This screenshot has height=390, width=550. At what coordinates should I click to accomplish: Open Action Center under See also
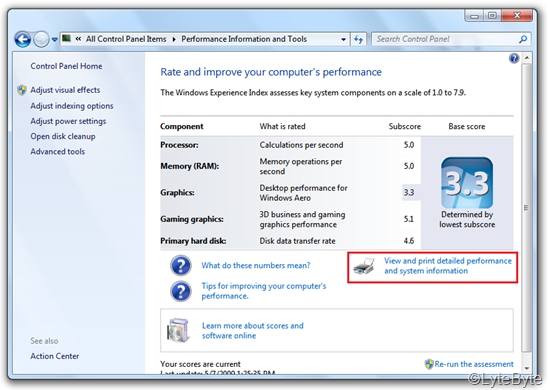(55, 356)
